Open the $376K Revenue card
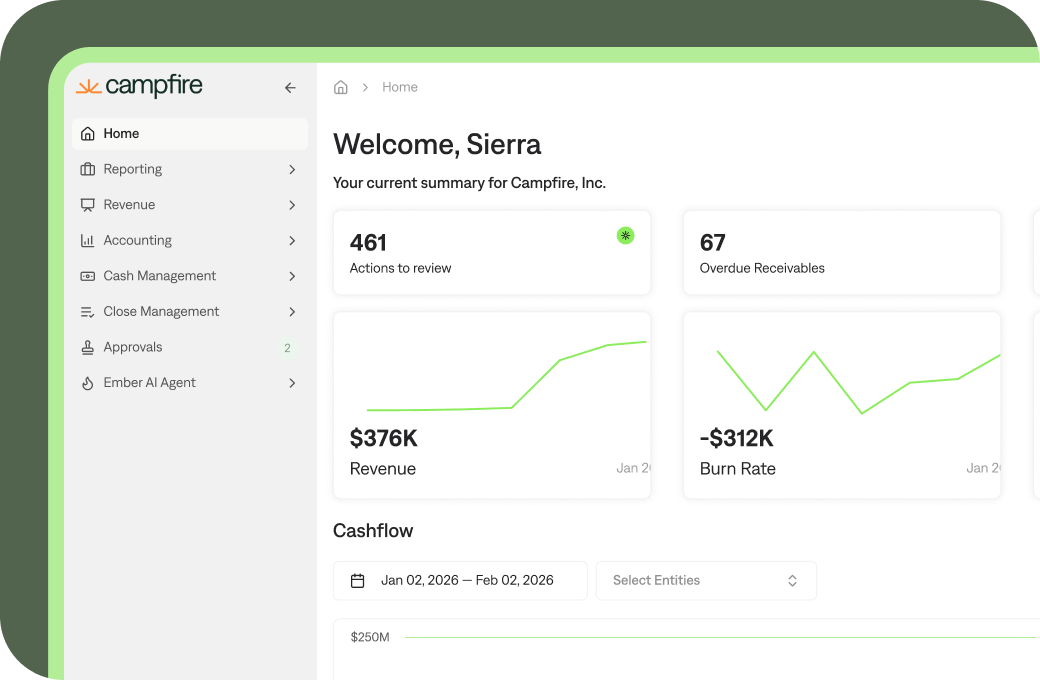The height and width of the screenshot is (680, 1040). [491, 405]
